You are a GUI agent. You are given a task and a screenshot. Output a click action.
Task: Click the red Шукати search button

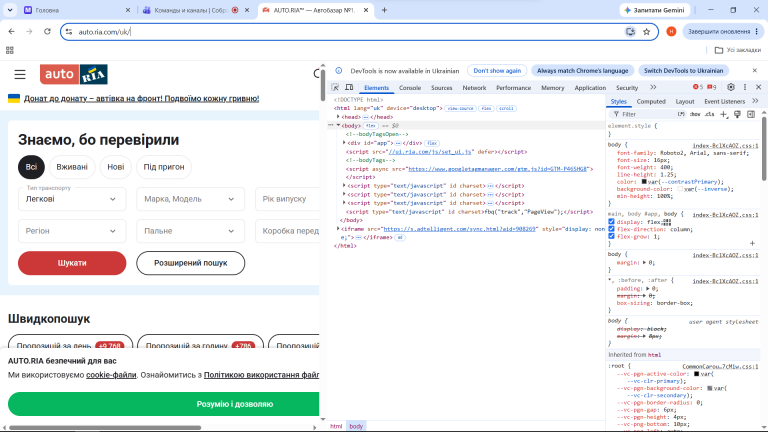click(72, 263)
